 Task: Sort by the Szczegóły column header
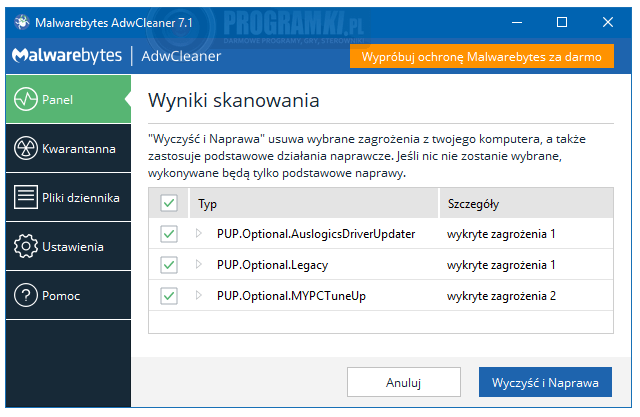[x=527, y=203]
